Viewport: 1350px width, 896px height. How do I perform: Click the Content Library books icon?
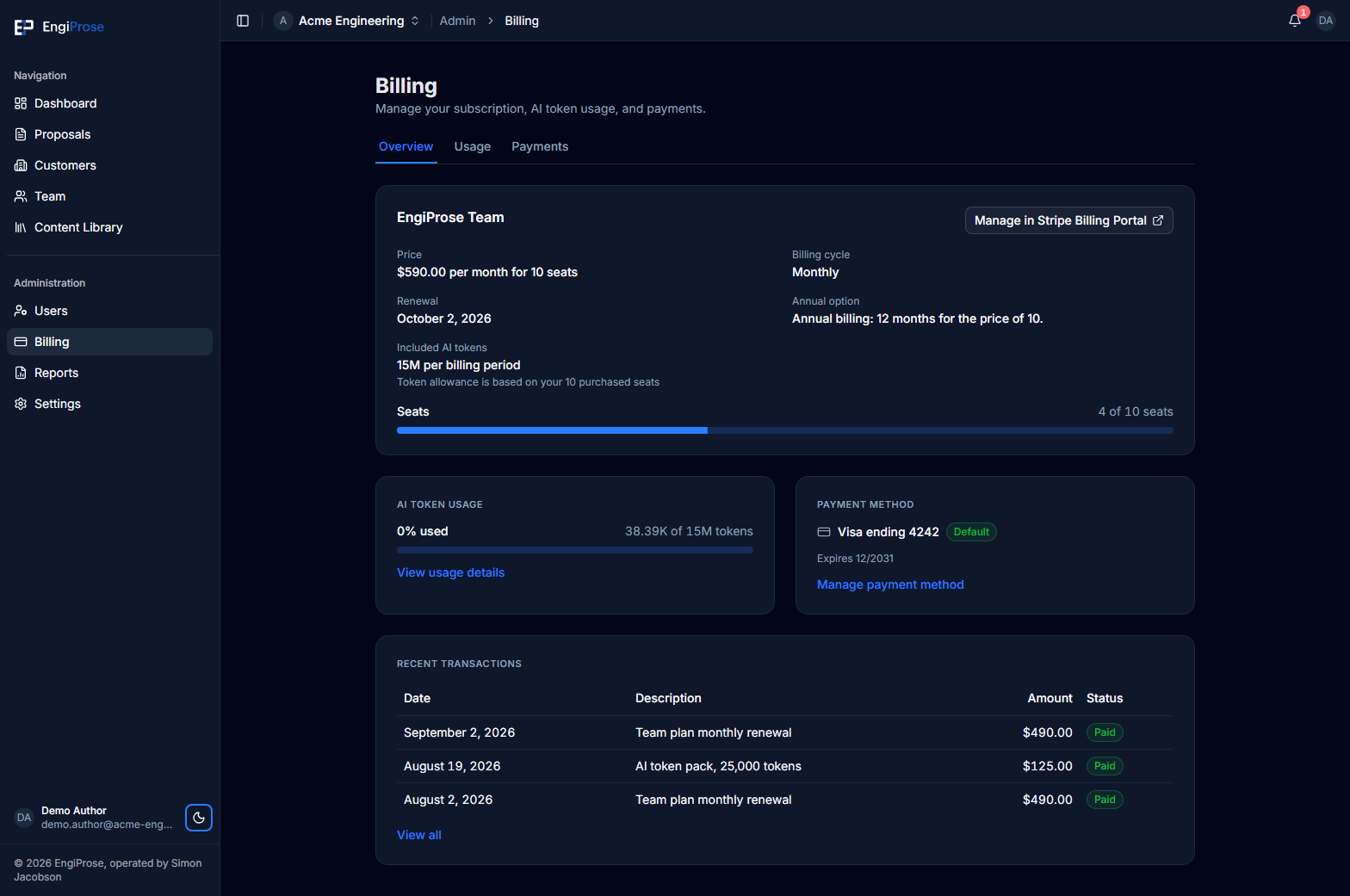click(x=21, y=227)
